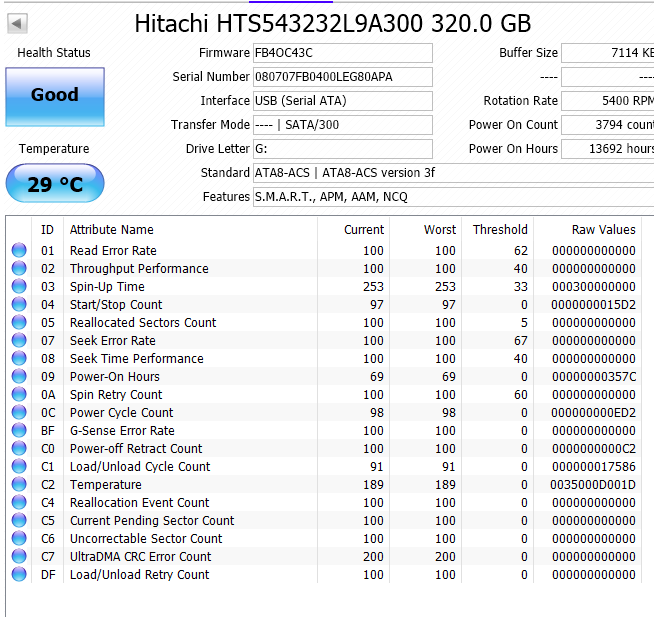The image size is (654, 617).
Task: Select the Load/Unload Retry Count attribute name
Action: coord(139,574)
